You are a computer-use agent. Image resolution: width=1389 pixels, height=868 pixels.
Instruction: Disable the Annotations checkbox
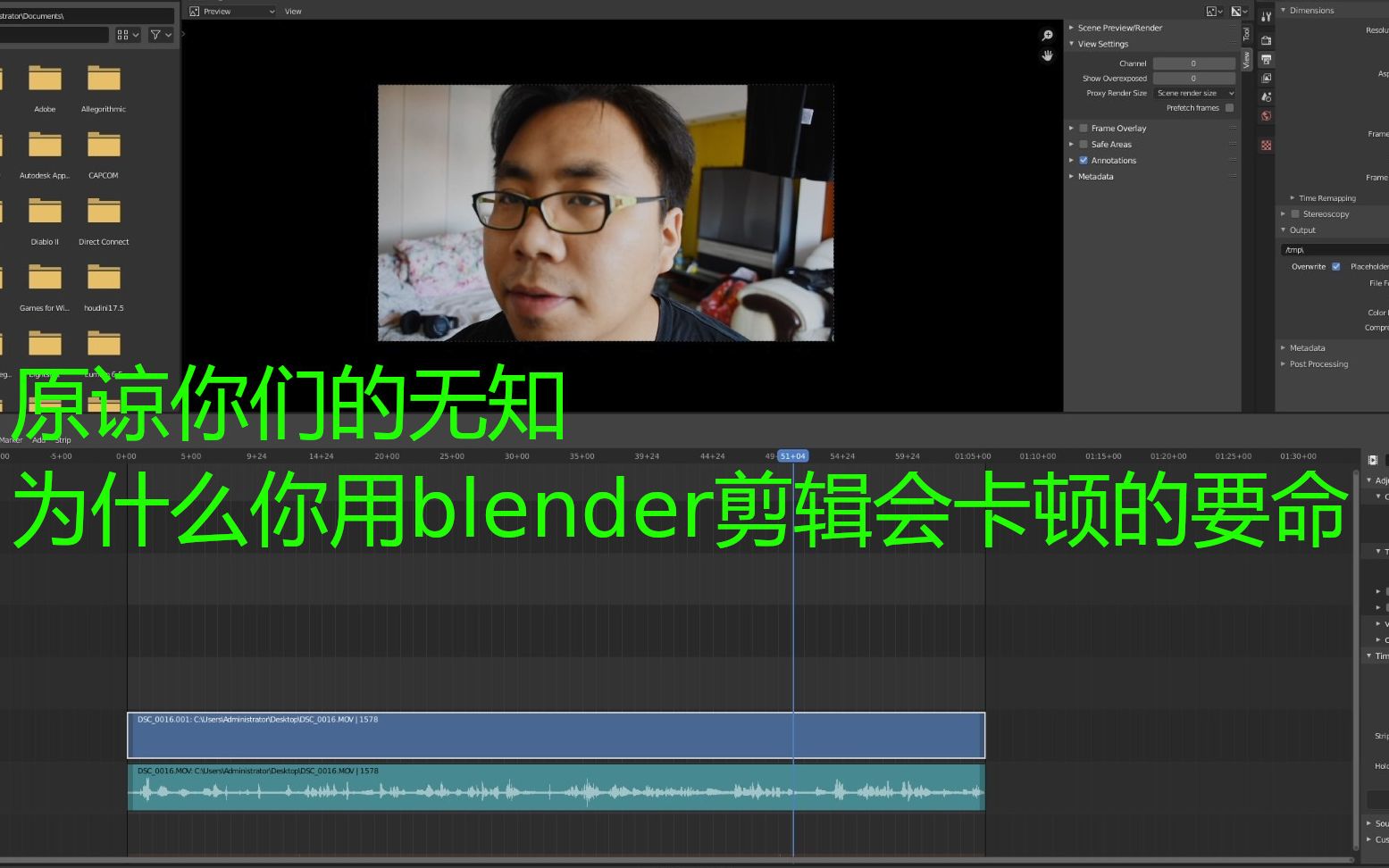click(1083, 160)
